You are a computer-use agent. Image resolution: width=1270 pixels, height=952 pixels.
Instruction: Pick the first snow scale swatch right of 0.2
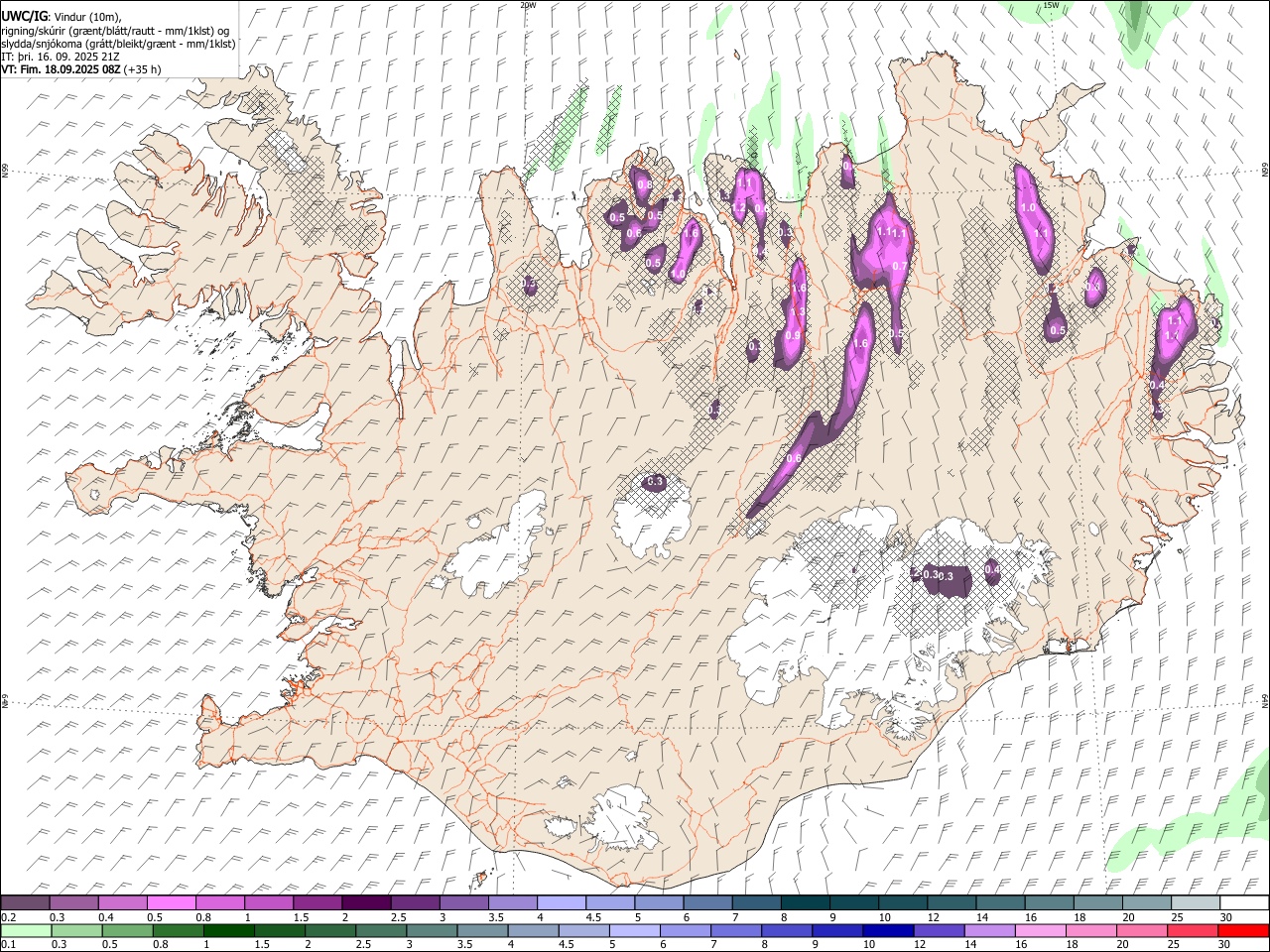click(x=25, y=902)
